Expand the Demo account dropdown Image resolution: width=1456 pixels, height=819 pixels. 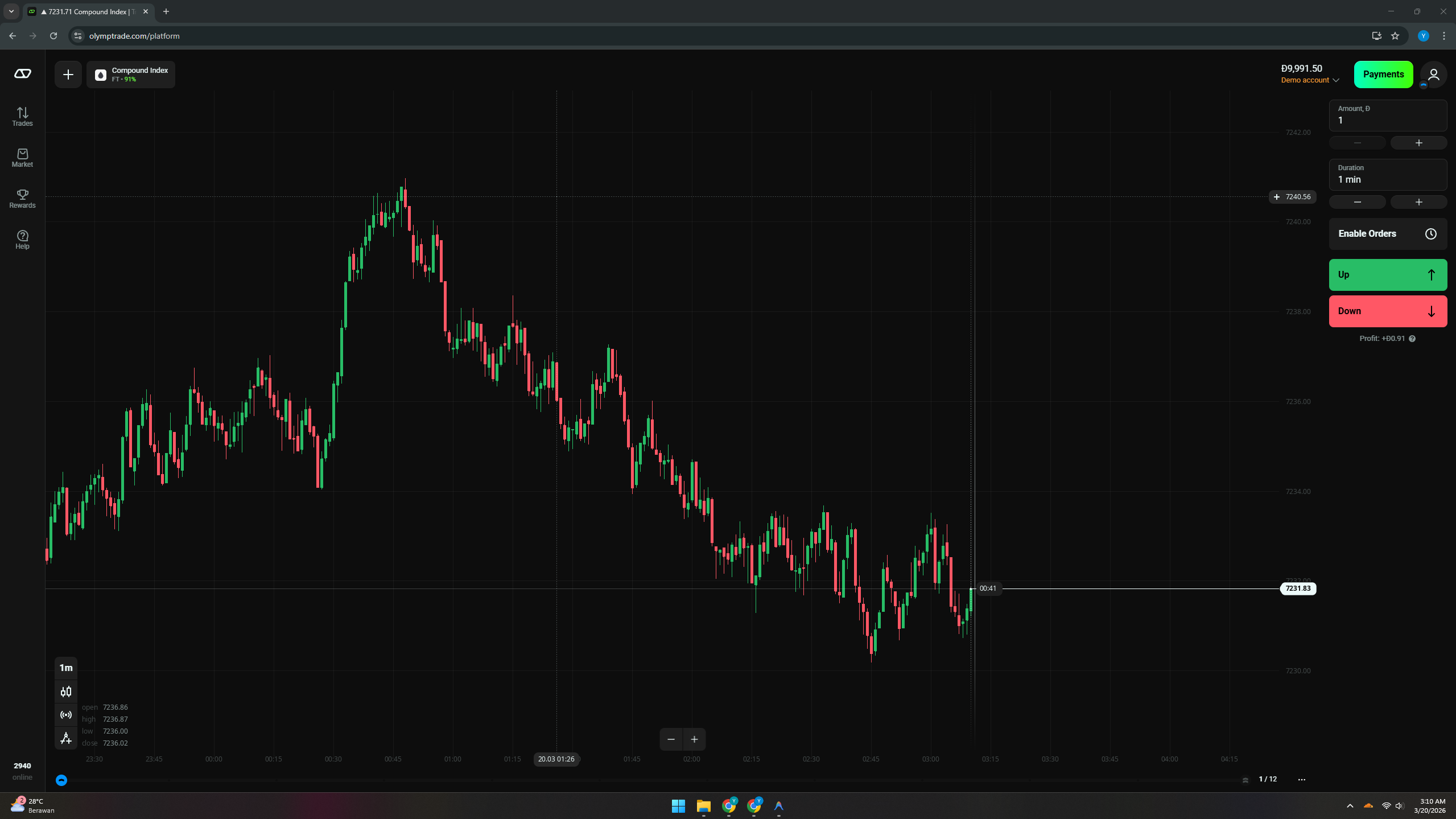click(x=1310, y=80)
